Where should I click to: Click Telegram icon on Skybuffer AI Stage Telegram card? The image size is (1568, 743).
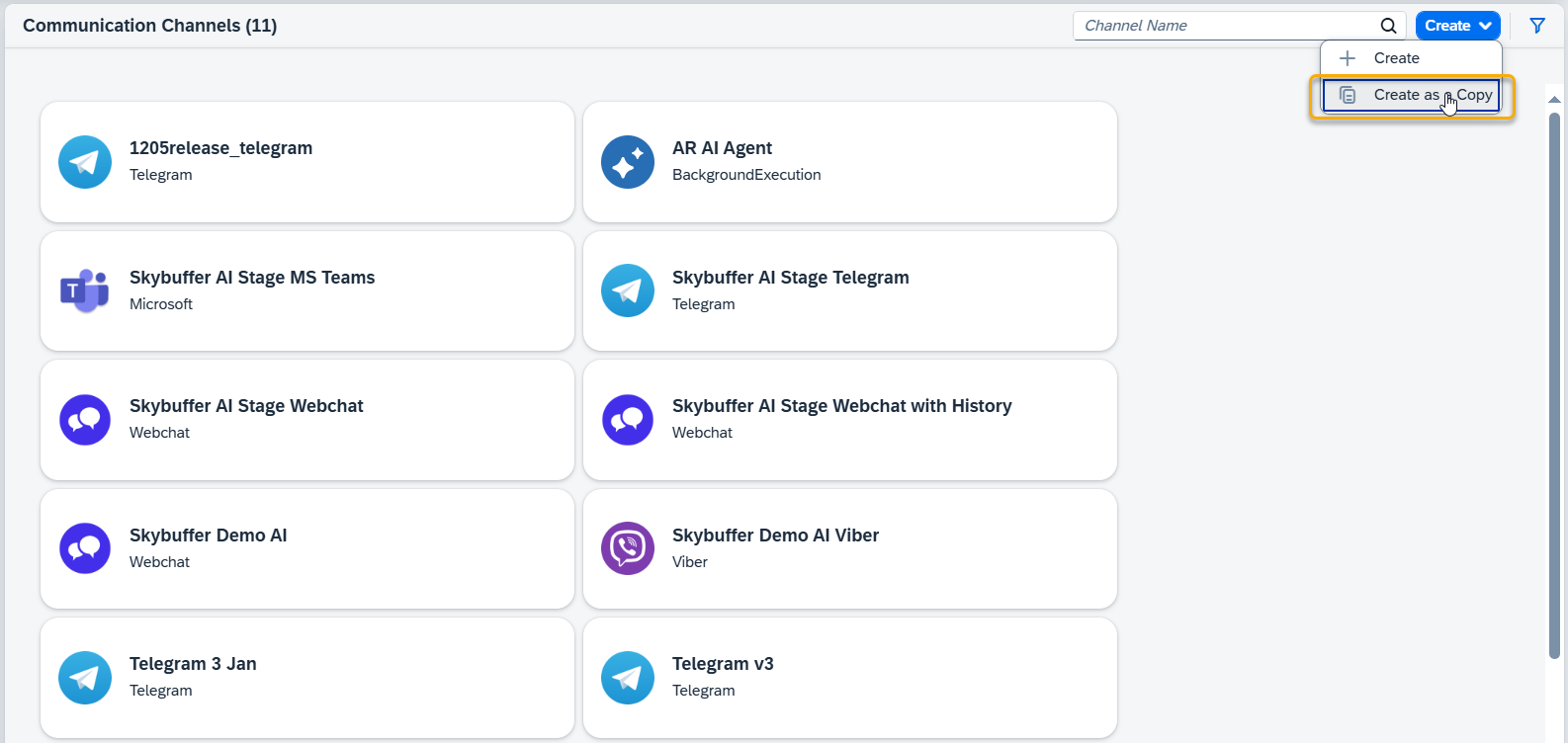pyautogui.click(x=628, y=290)
